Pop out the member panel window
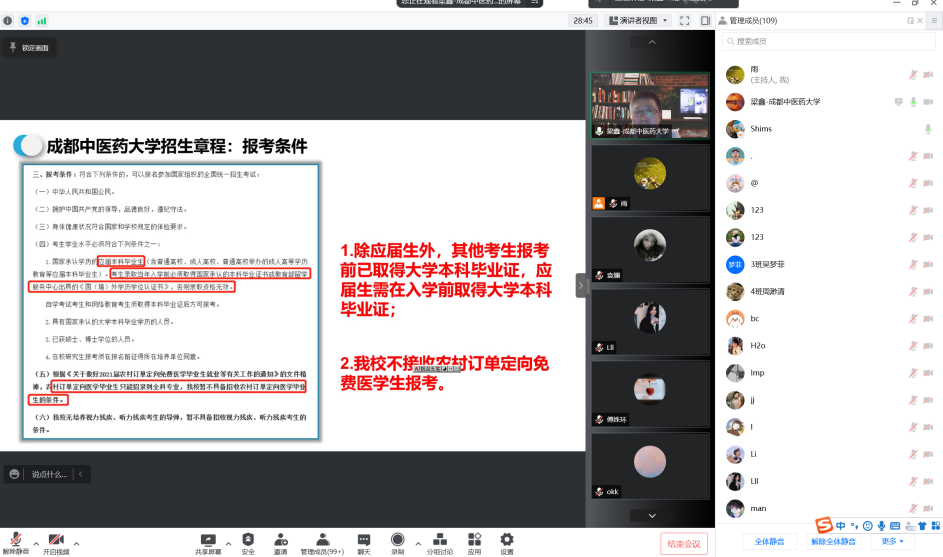 tap(910, 20)
